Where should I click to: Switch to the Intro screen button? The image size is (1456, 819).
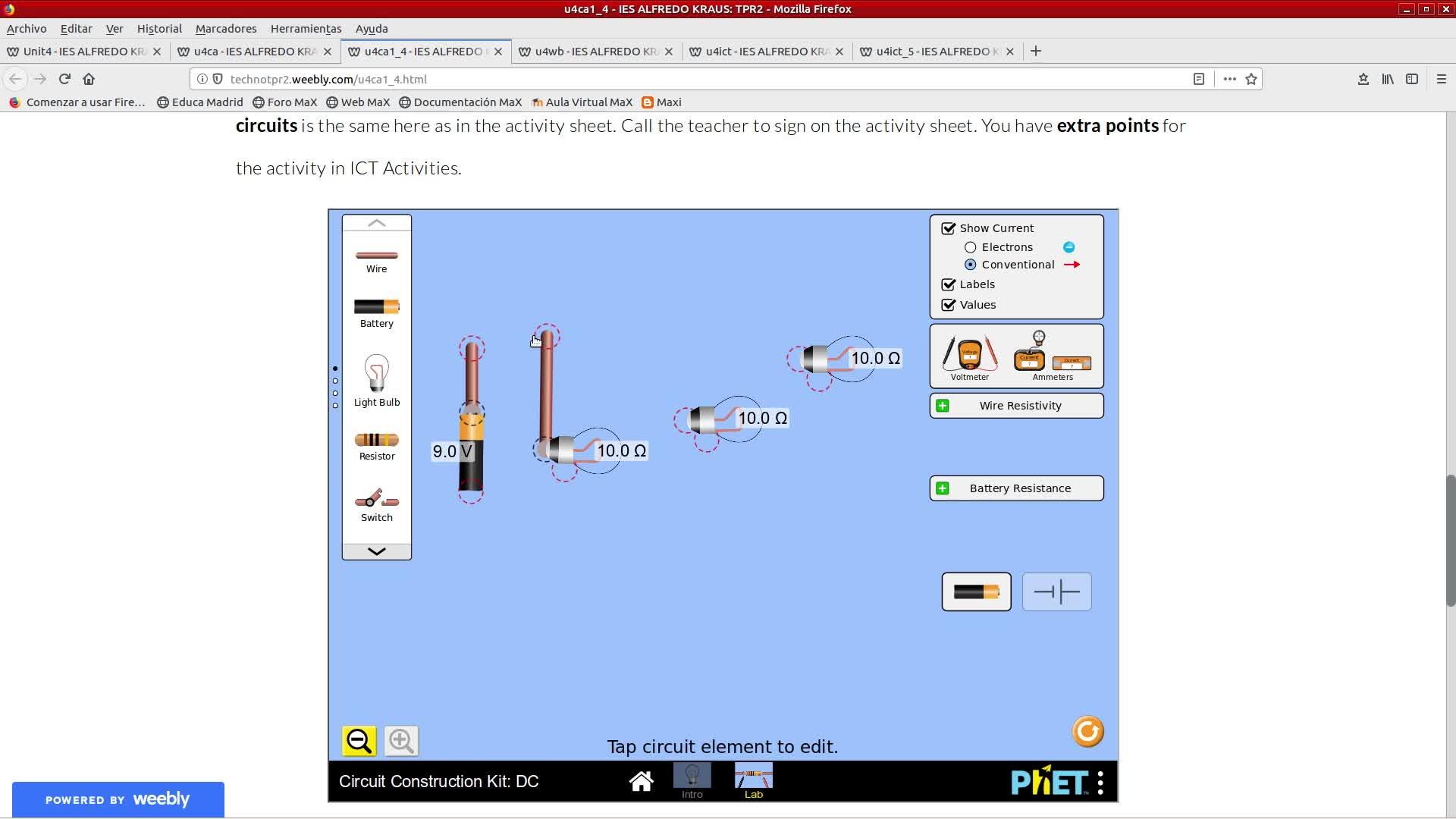tap(692, 781)
